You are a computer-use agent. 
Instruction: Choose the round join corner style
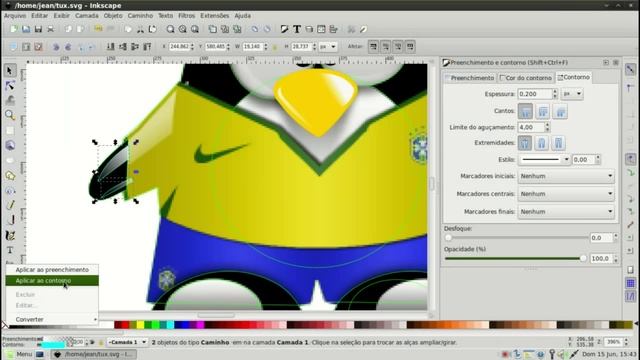(542, 111)
